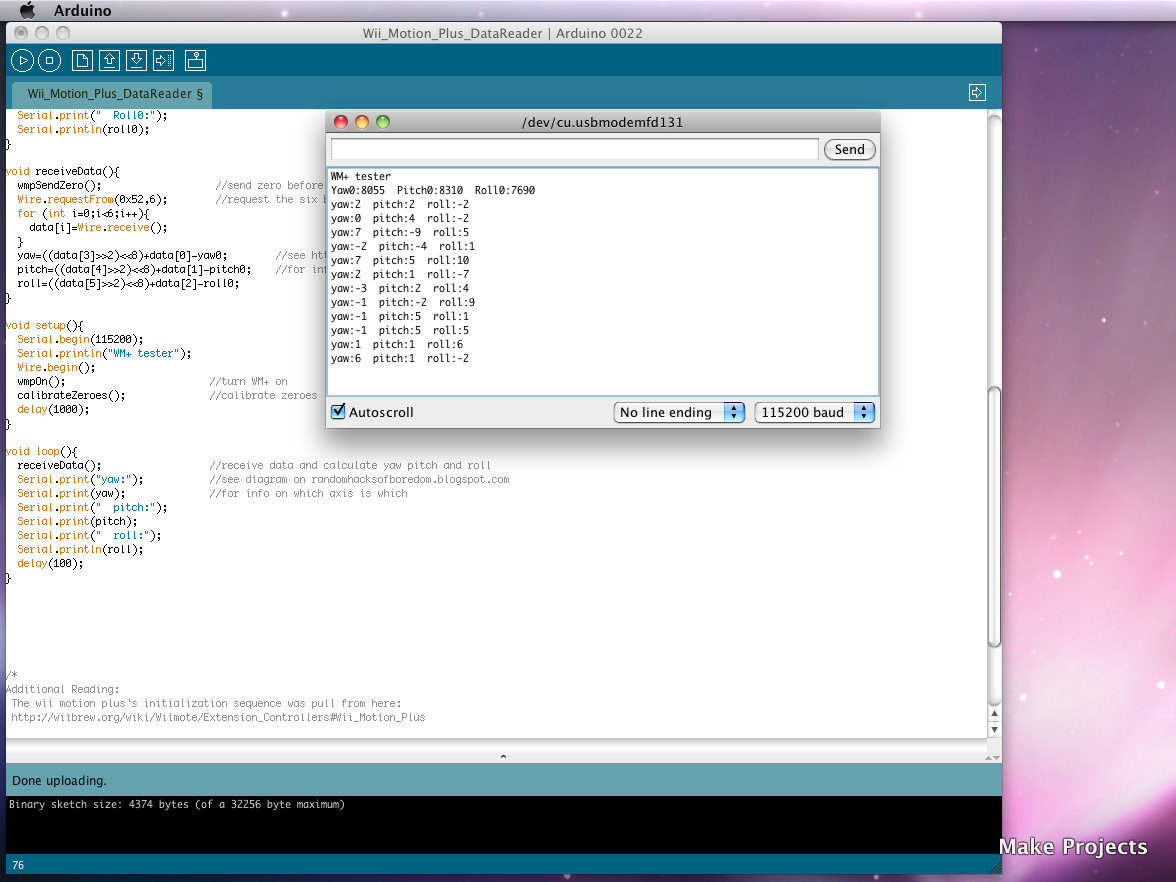Open the tab menu arrow icon
The image size is (1176, 882).
[x=977, y=92]
